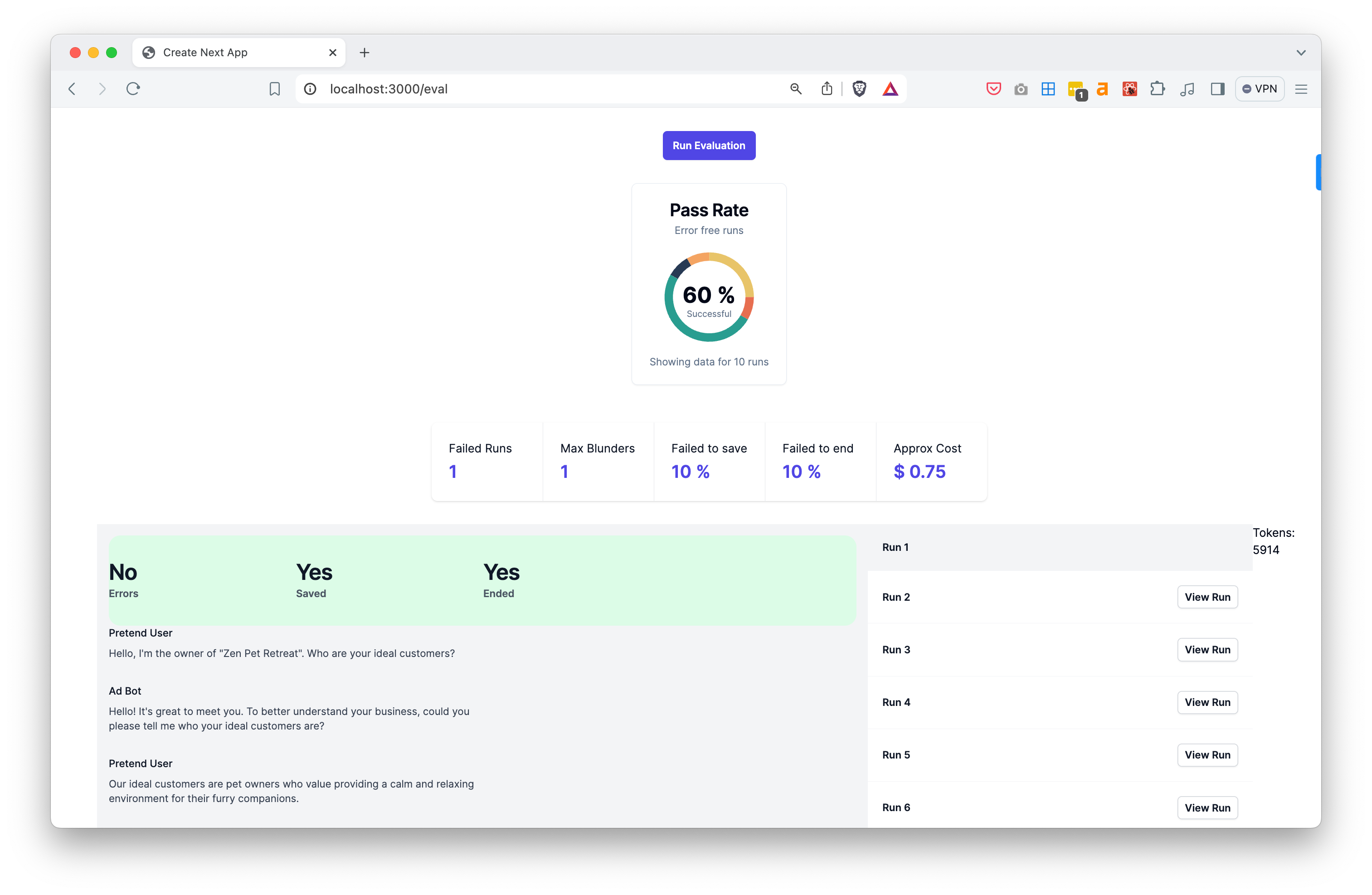Click View Run for Run 4
Screen dimensions: 1372x895
click(1207, 702)
